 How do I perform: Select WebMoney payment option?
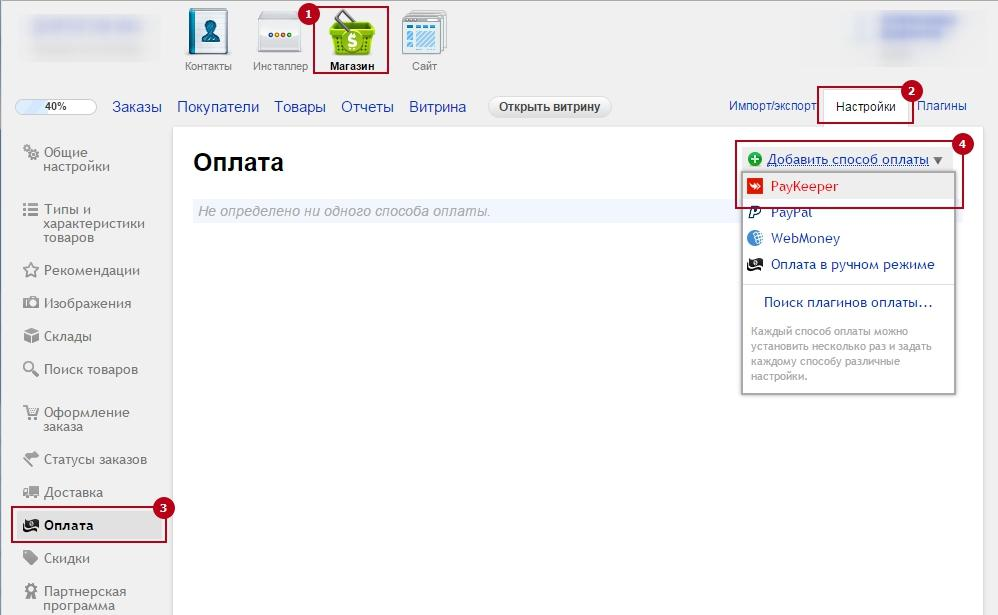click(804, 238)
